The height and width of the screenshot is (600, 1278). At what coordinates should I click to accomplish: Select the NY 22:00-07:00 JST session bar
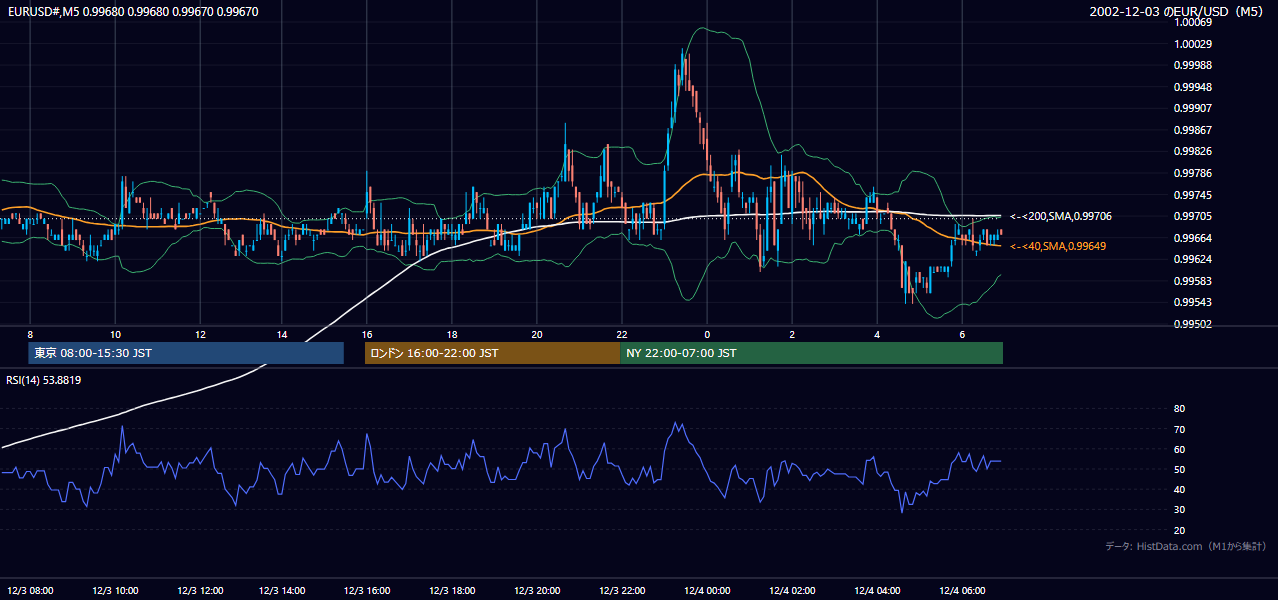[x=811, y=353]
